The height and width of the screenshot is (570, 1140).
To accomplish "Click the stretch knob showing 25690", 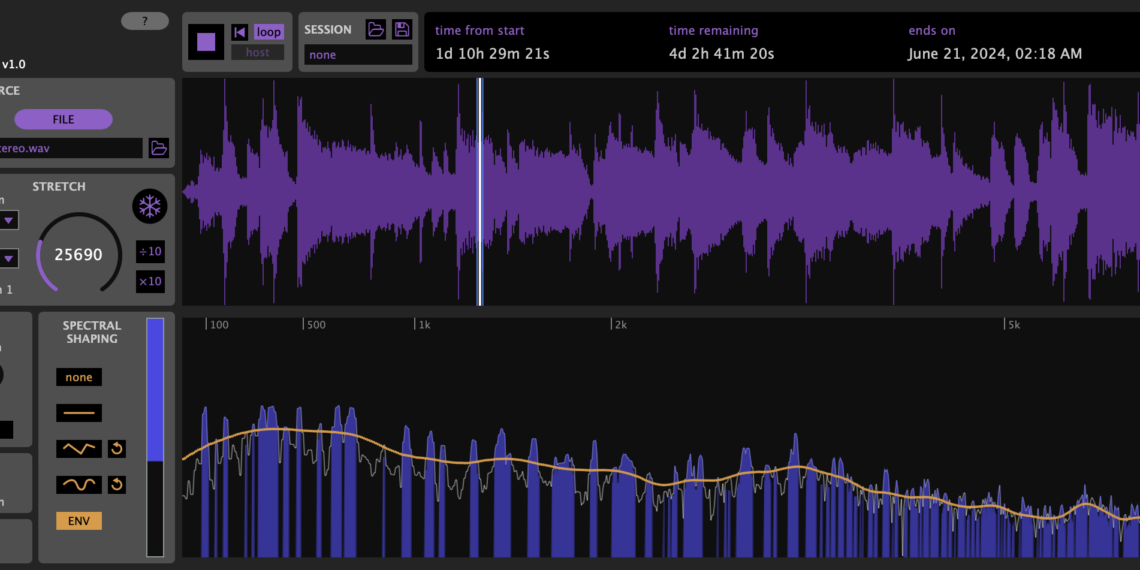I will 78,254.
